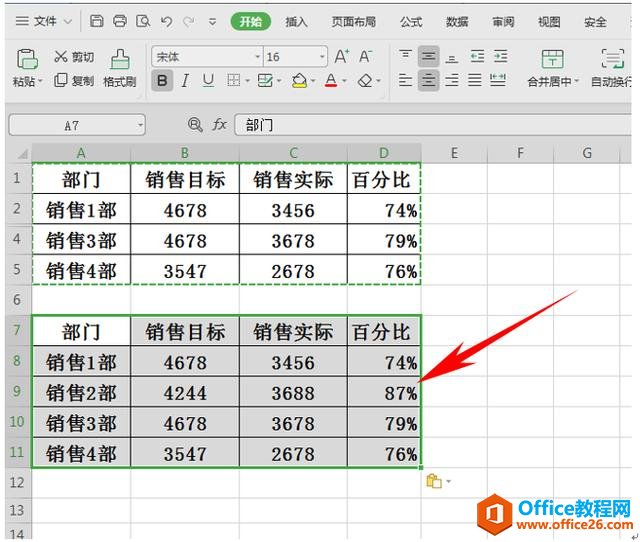Expand the 粘贴 dropdown arrow
The height and width of the screenshot is (542, 640).
coord(40,82)
